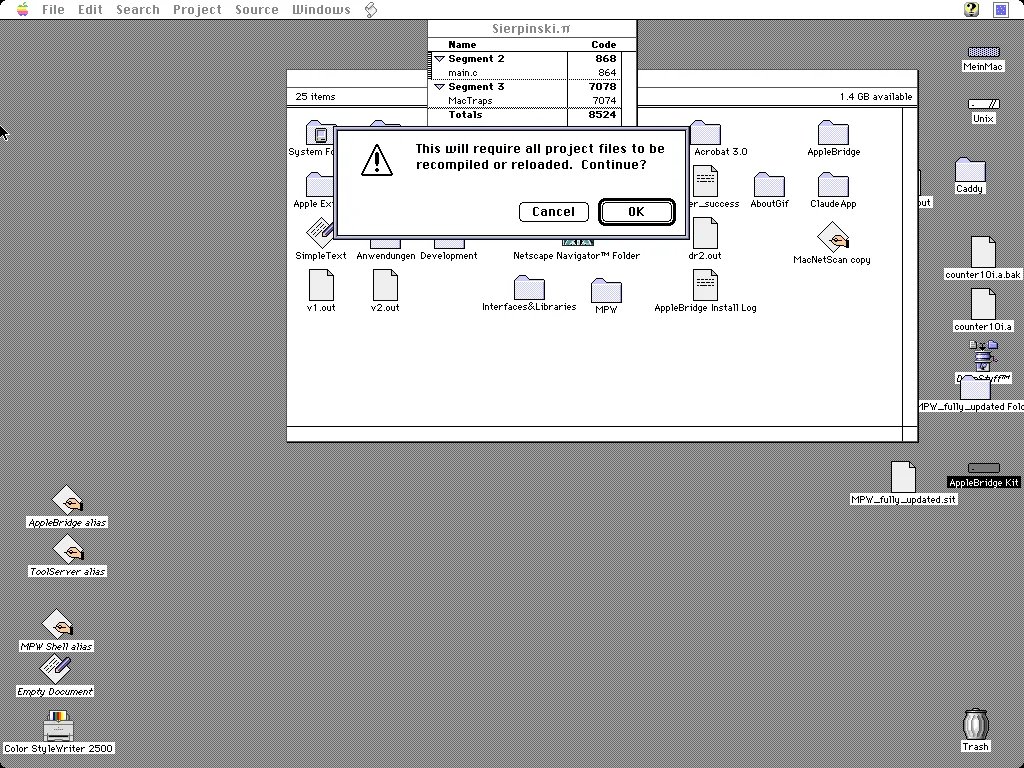
Task: Click the Development folder label
Action: point(449,256)
